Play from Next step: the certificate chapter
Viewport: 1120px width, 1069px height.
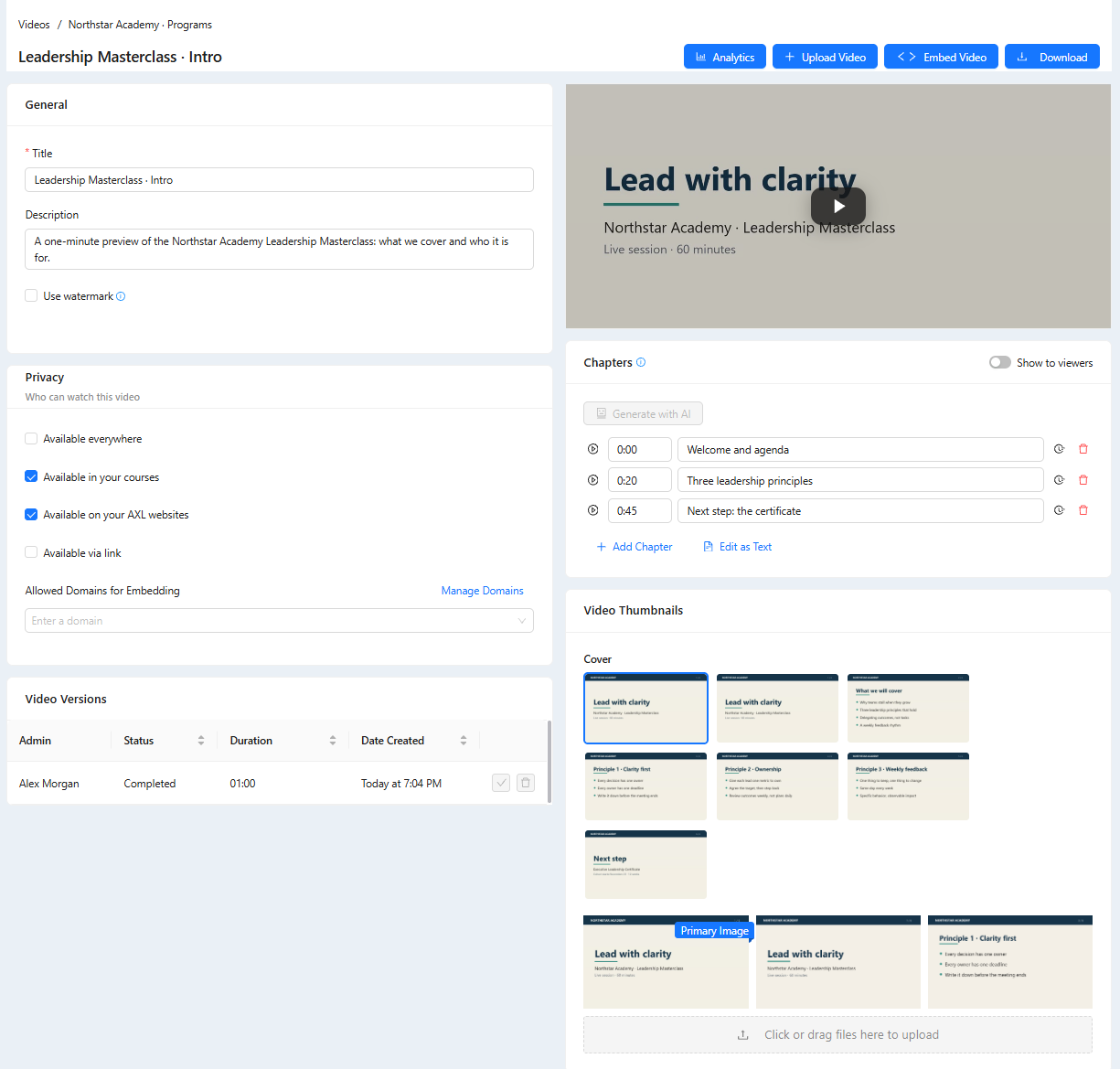tap(593, 511)
